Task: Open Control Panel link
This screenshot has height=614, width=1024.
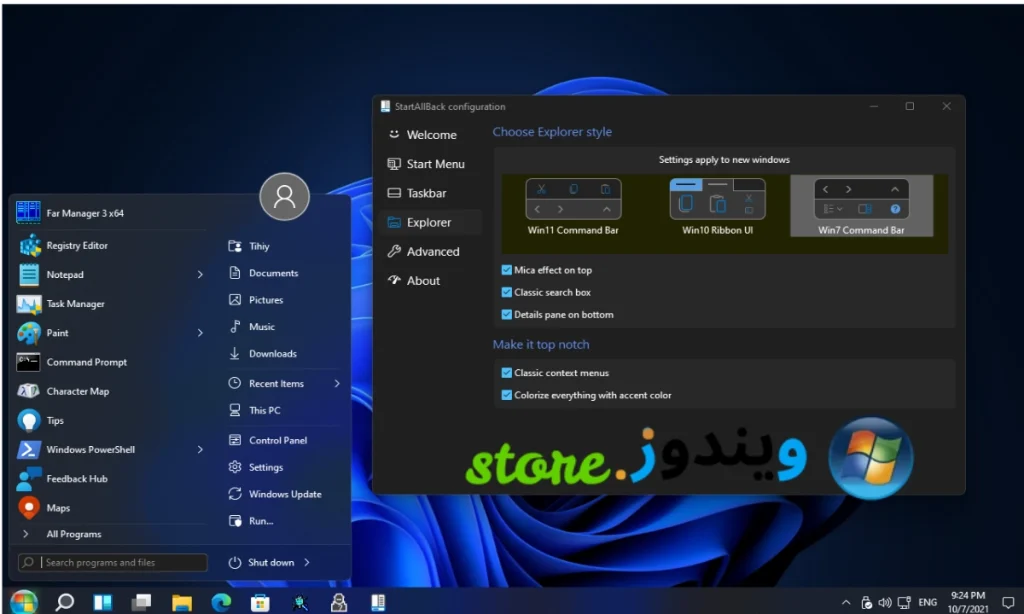Action: pos(277,440)
